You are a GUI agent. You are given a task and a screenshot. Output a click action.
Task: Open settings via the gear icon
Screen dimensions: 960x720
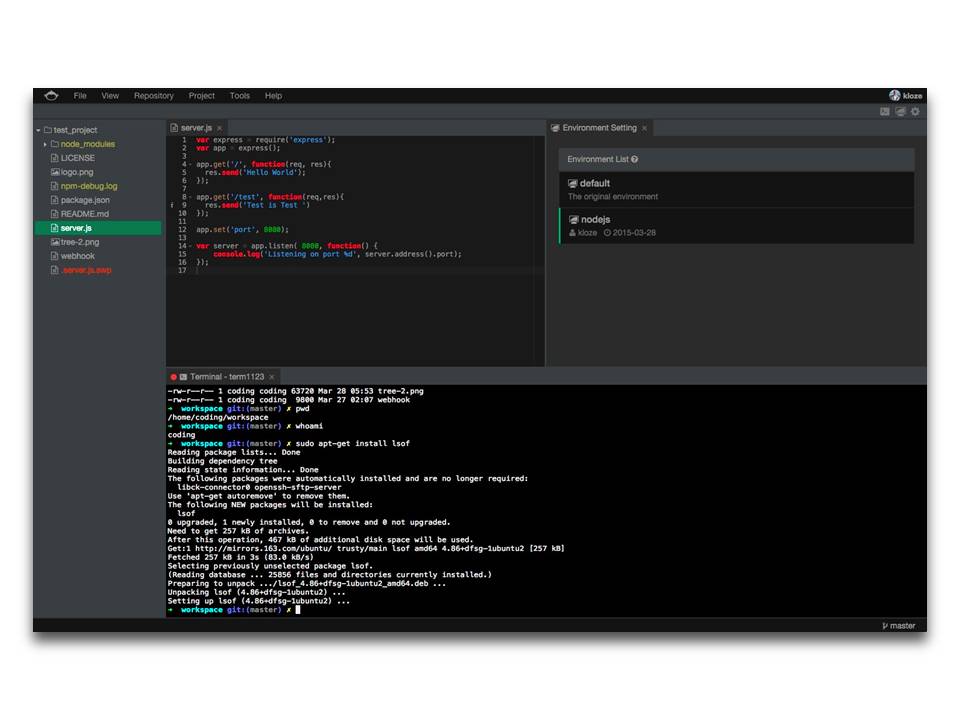coord(914,112)
